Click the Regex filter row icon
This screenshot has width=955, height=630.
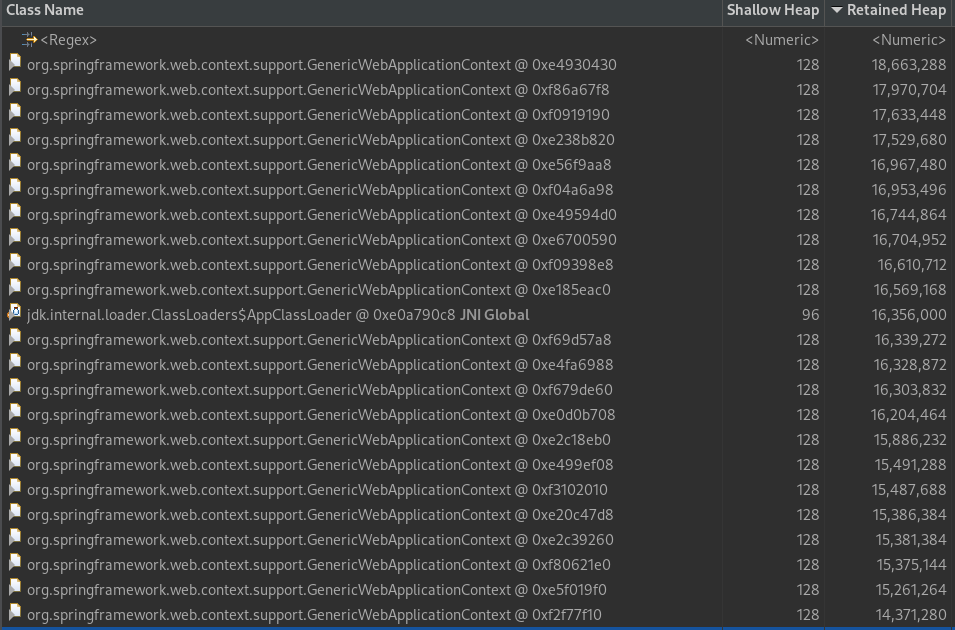click(29, 40)
